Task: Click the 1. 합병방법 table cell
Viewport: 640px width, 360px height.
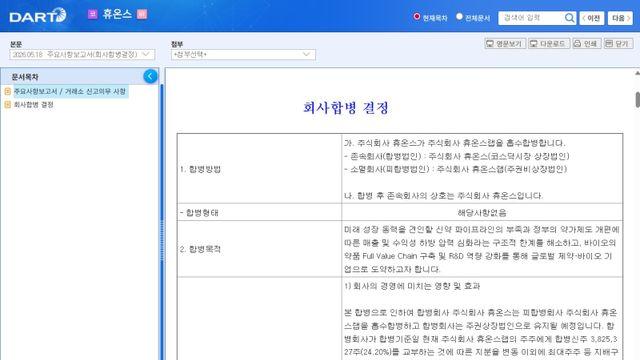Action: (x=259, y=169)
